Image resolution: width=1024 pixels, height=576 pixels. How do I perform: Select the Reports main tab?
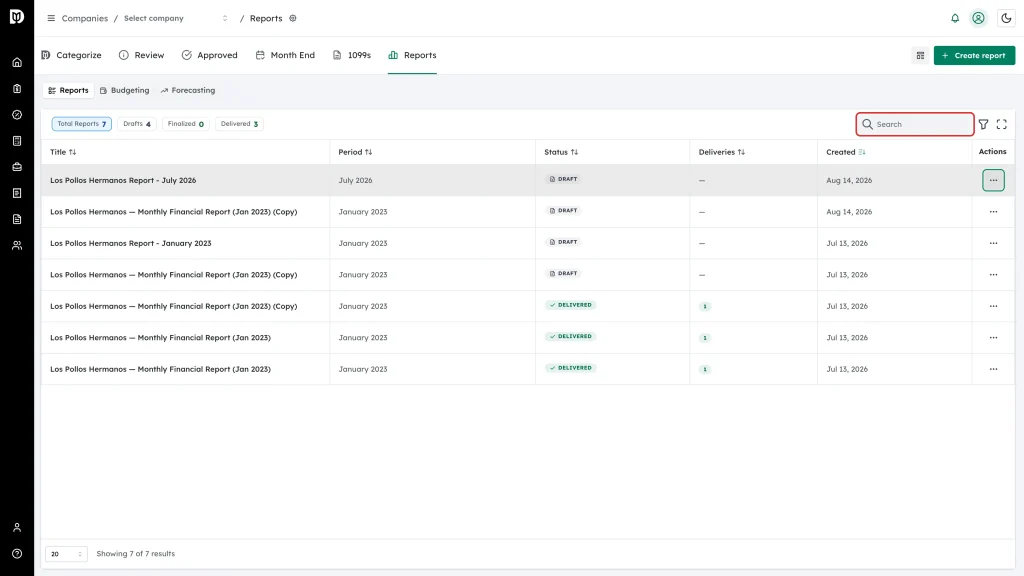click(412, 56)
